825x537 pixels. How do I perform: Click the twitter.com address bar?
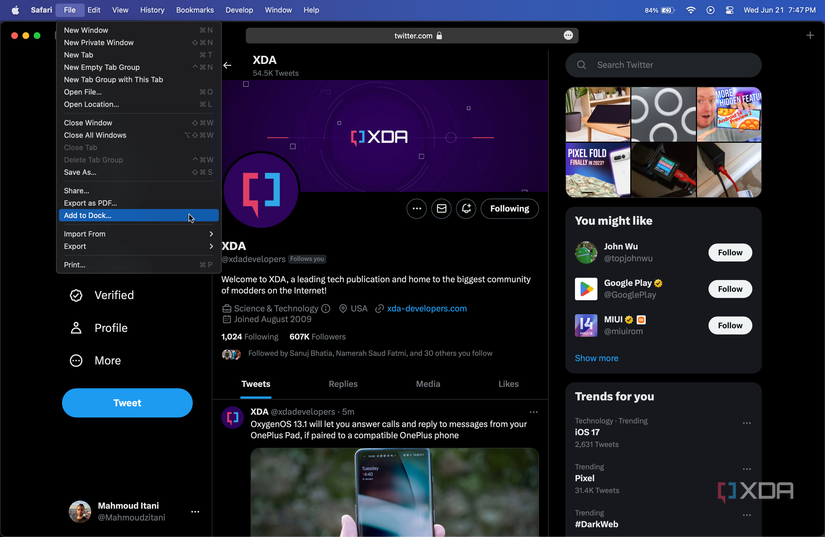(x=412, y=35)
